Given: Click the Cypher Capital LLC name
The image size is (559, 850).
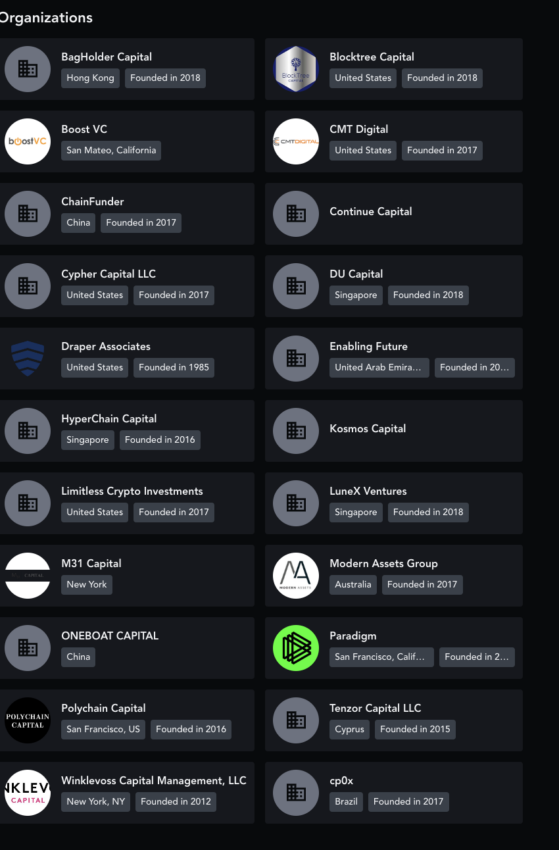Looking at the screenshot, I should [108, 274].
